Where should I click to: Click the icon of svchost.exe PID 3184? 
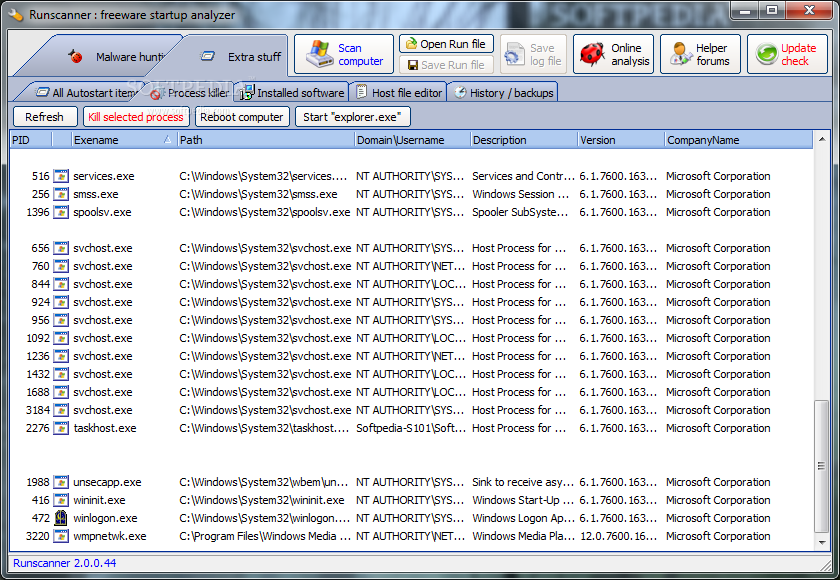coord(61,410)
